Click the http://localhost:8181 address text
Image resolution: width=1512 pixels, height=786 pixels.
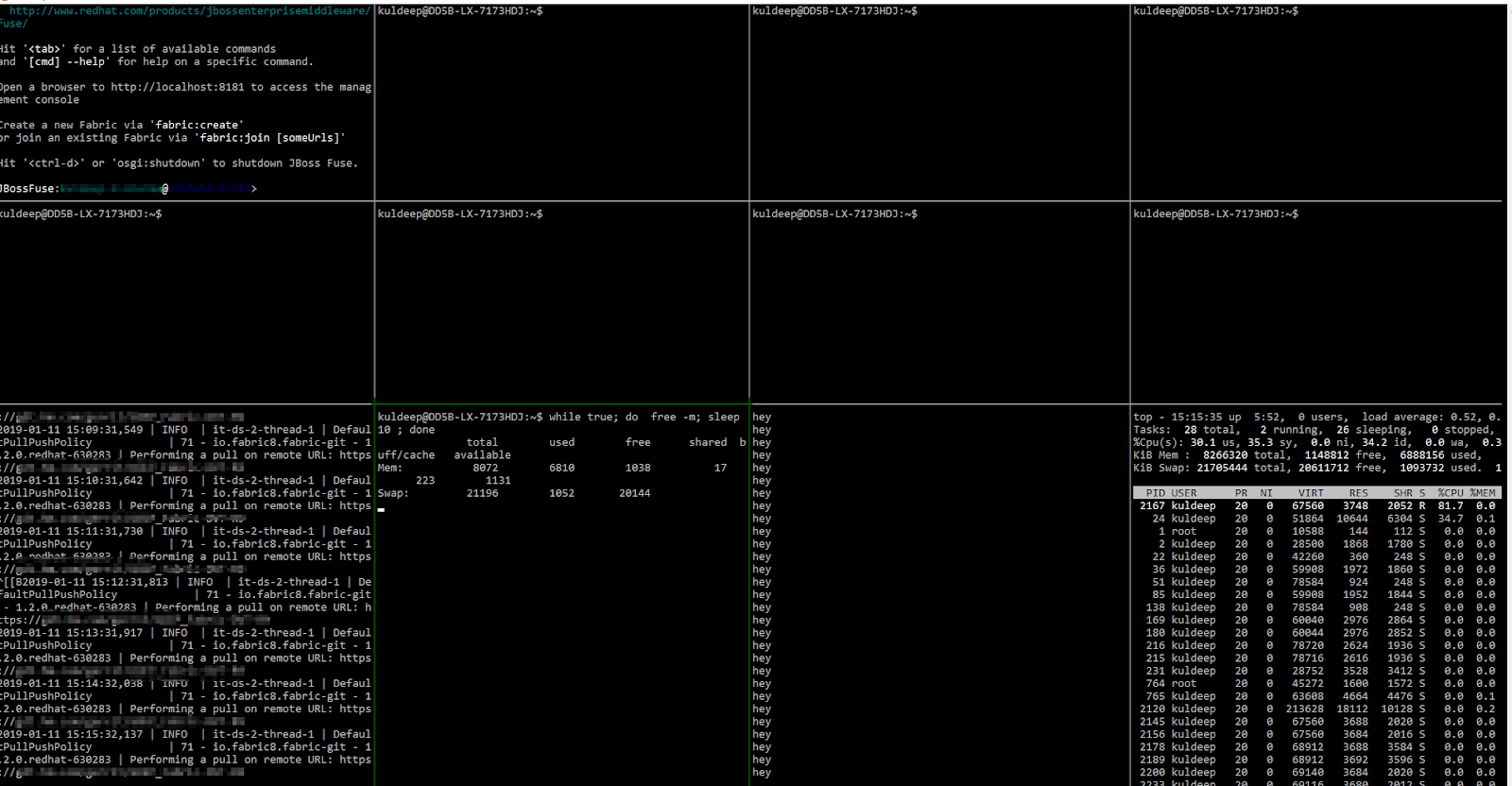point(177,87)
